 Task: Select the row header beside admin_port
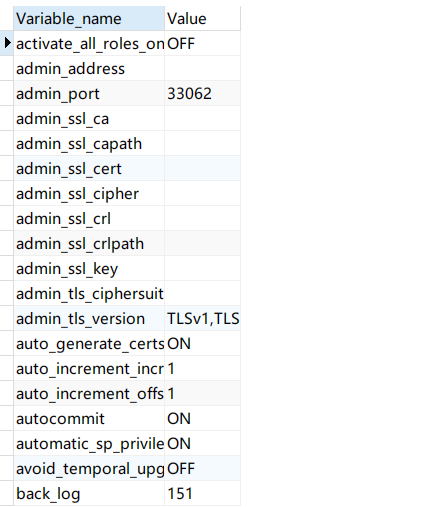pos(6,93)
